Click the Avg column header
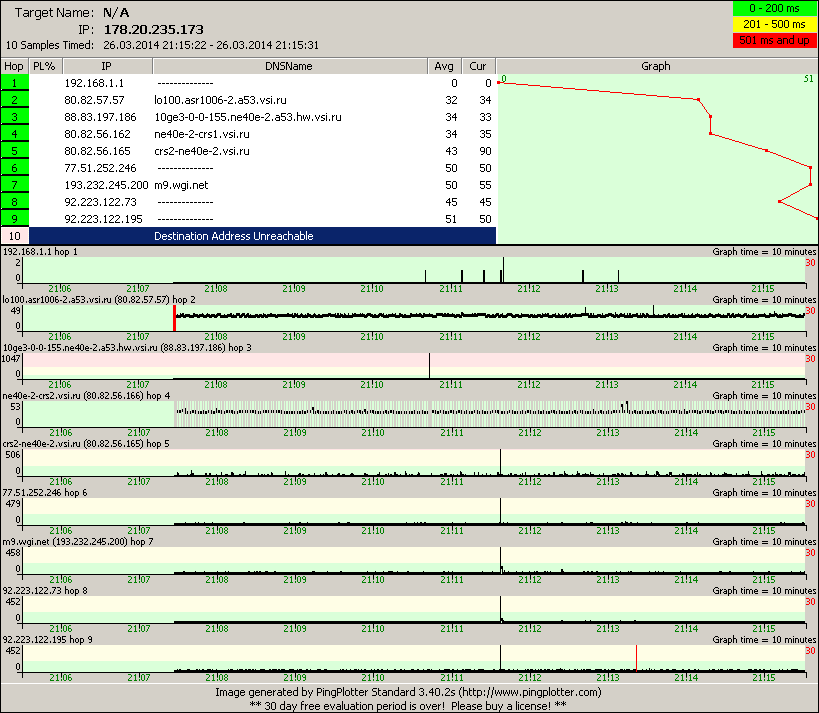 point(444,66)
